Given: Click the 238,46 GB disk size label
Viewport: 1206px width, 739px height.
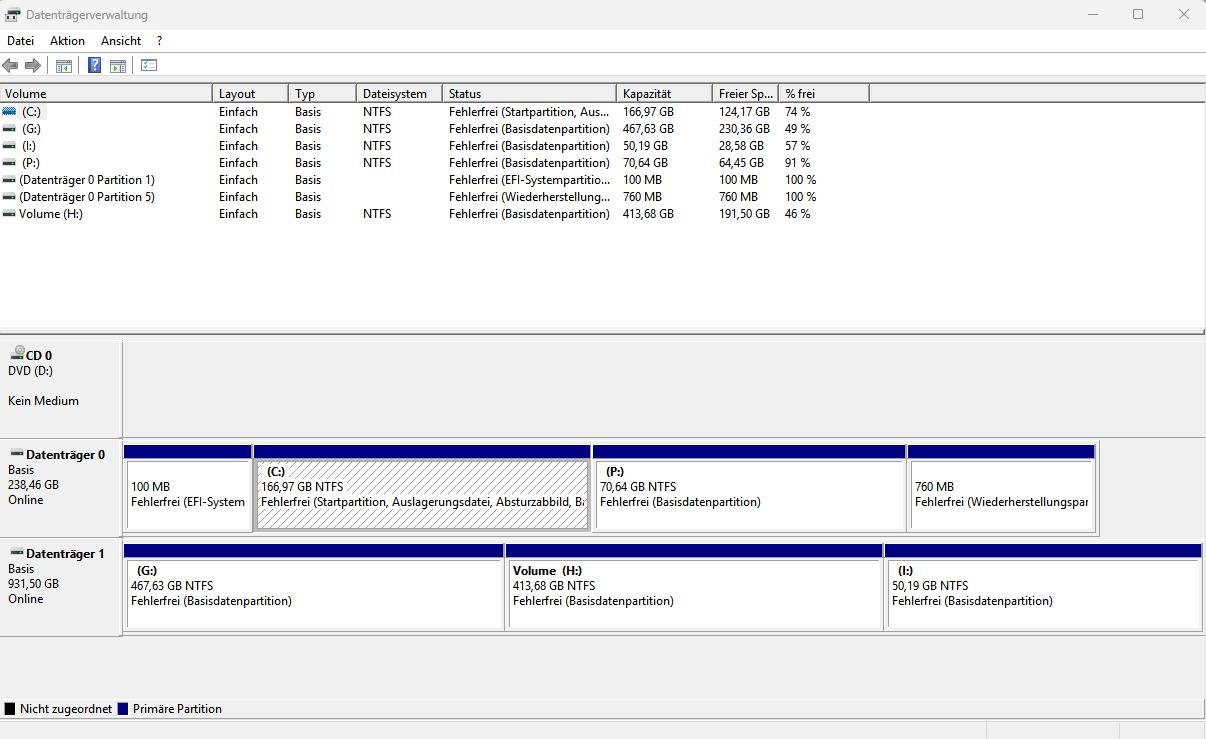Looking at the screenshot, I should click(33, 485).
